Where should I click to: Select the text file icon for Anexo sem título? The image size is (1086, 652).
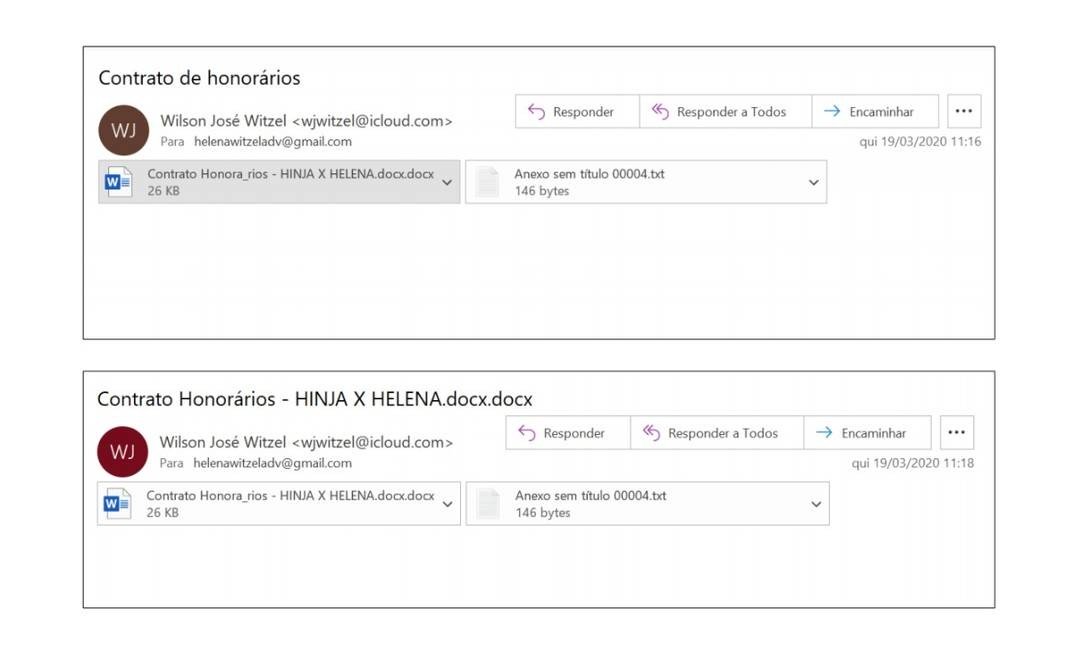click(487, 181)
